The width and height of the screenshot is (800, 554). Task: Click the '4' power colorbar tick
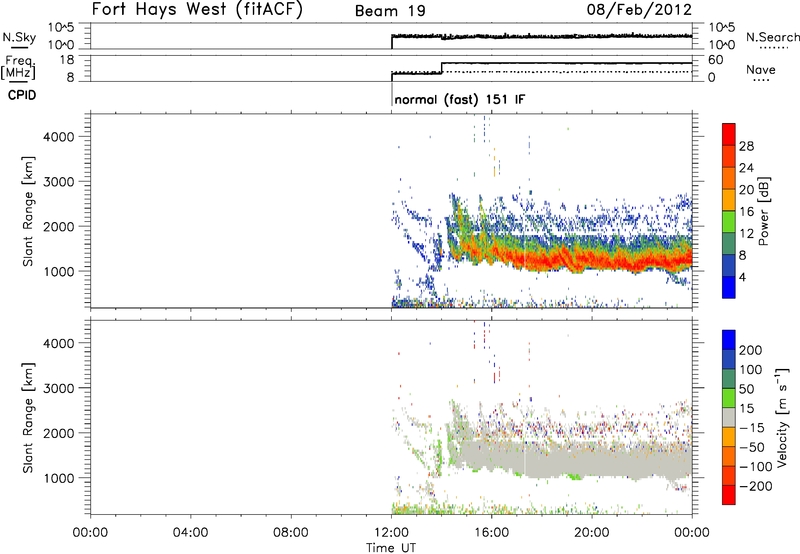pos(742,277)
